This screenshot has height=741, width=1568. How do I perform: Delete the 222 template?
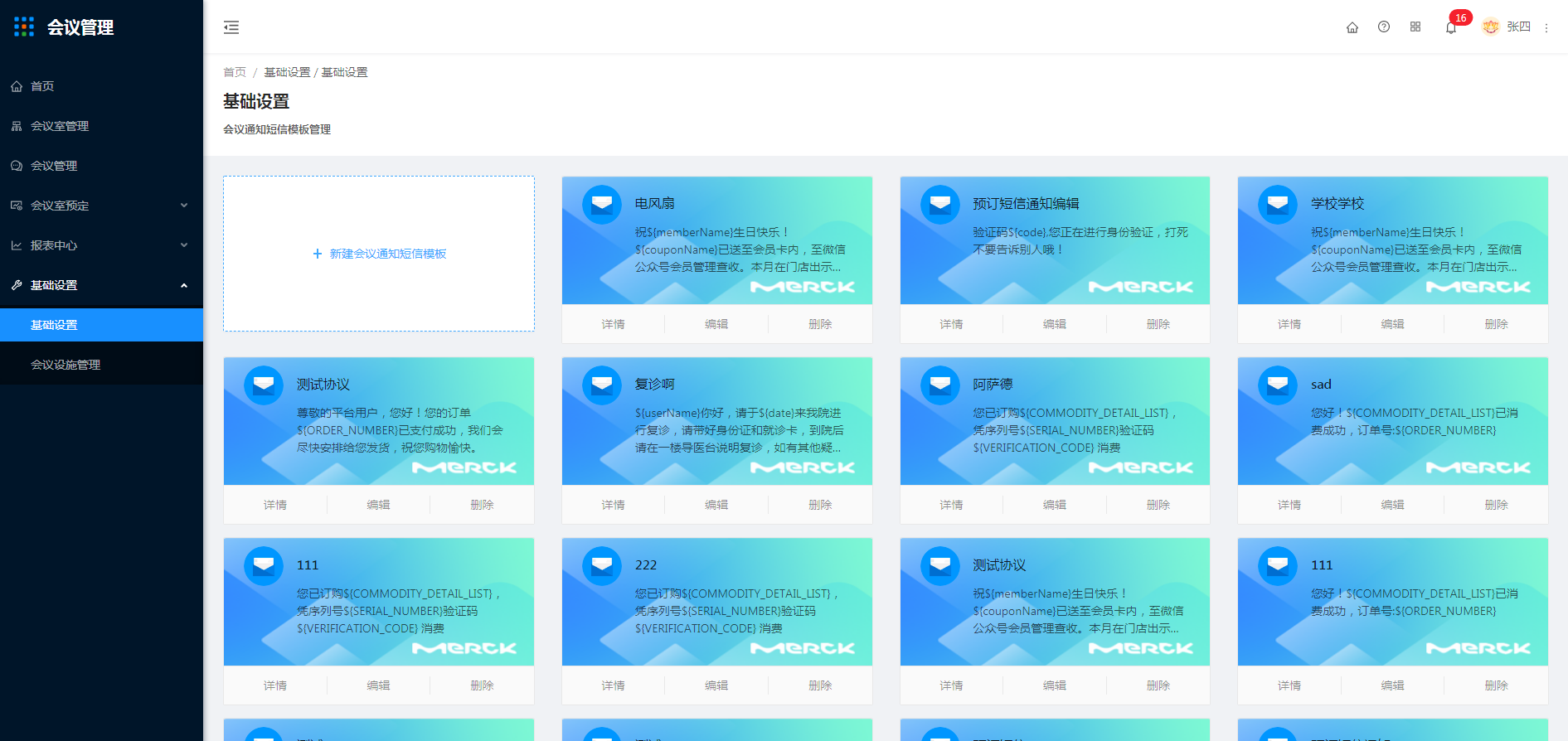pos(820,685)
